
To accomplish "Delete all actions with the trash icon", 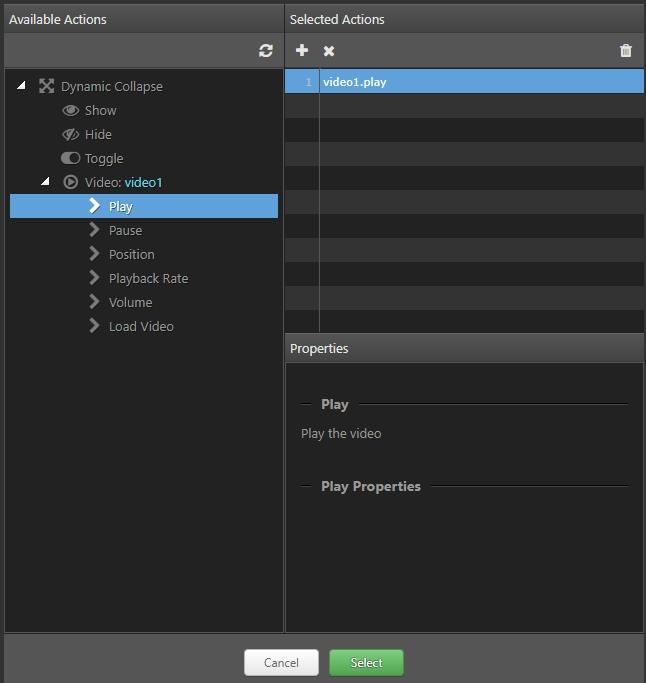I will pyautogui.click(x=626, y=51).
